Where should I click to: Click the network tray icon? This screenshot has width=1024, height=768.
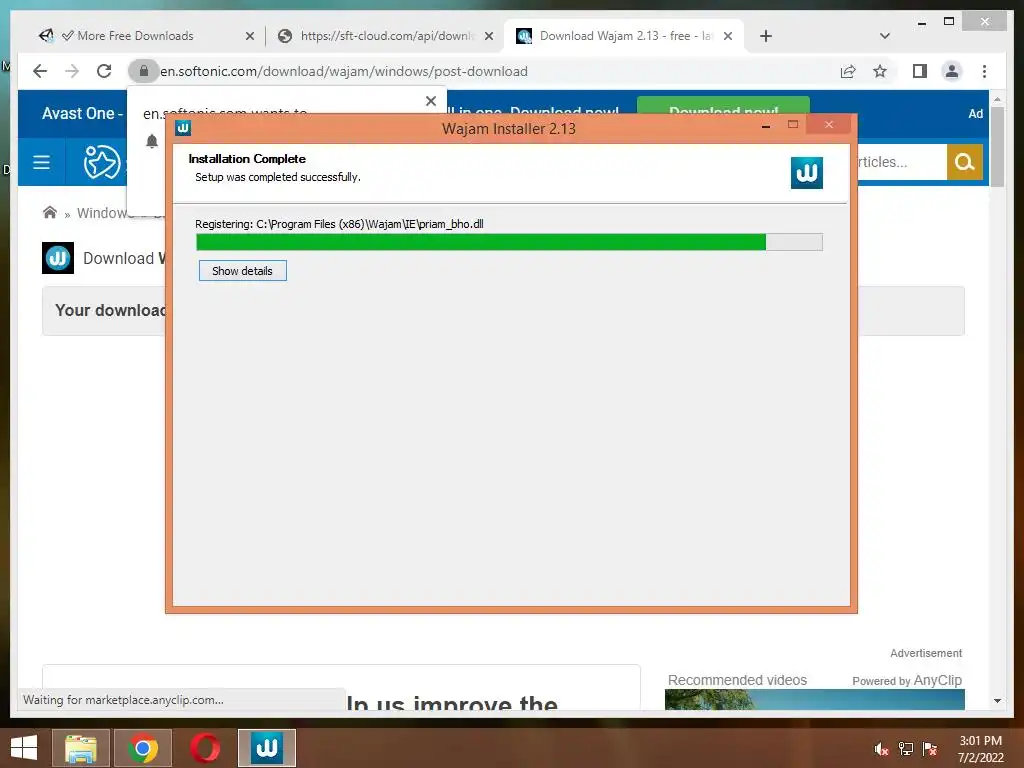905,749
